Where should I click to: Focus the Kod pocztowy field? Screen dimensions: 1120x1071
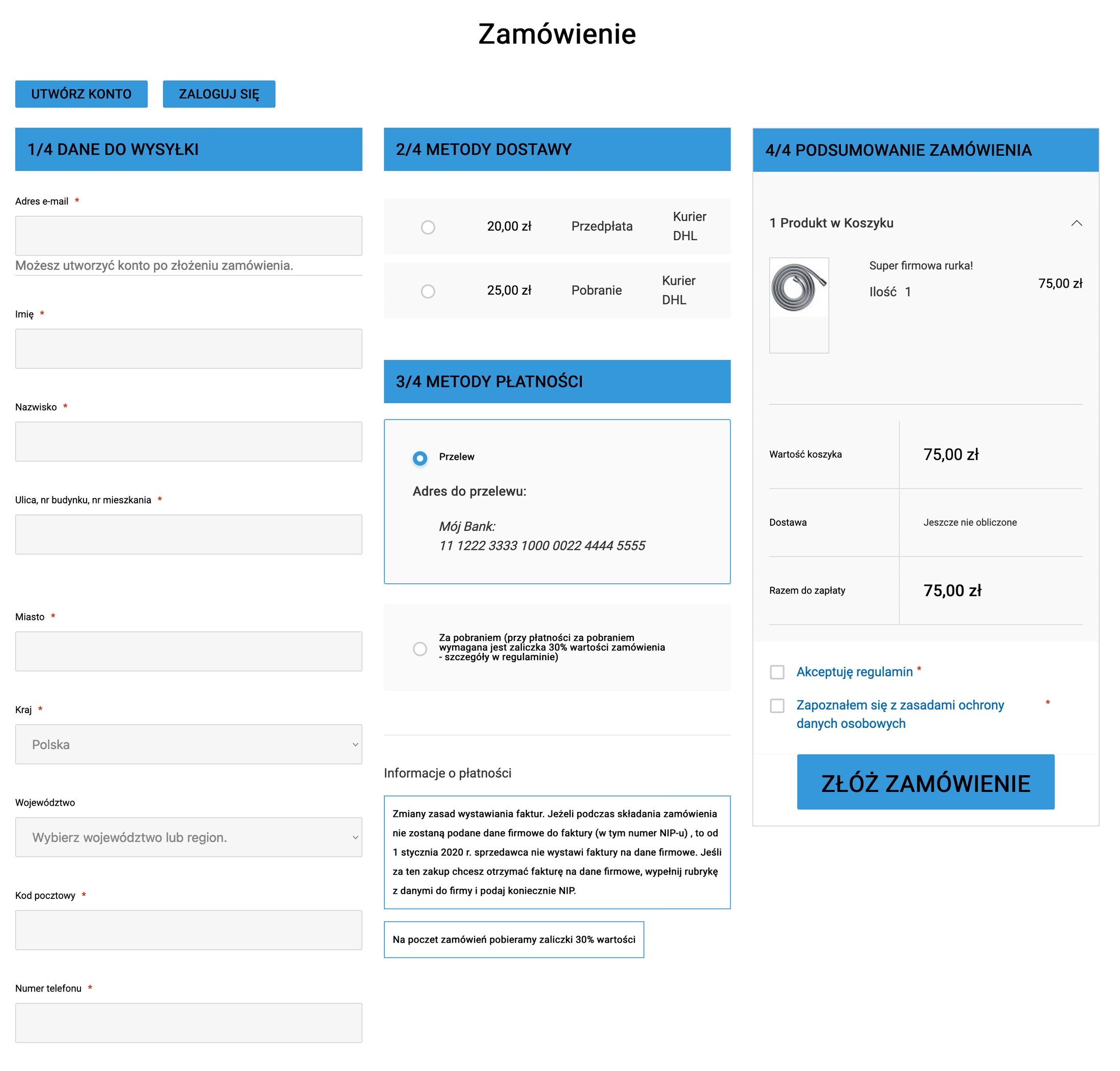(x=188, y=929)
